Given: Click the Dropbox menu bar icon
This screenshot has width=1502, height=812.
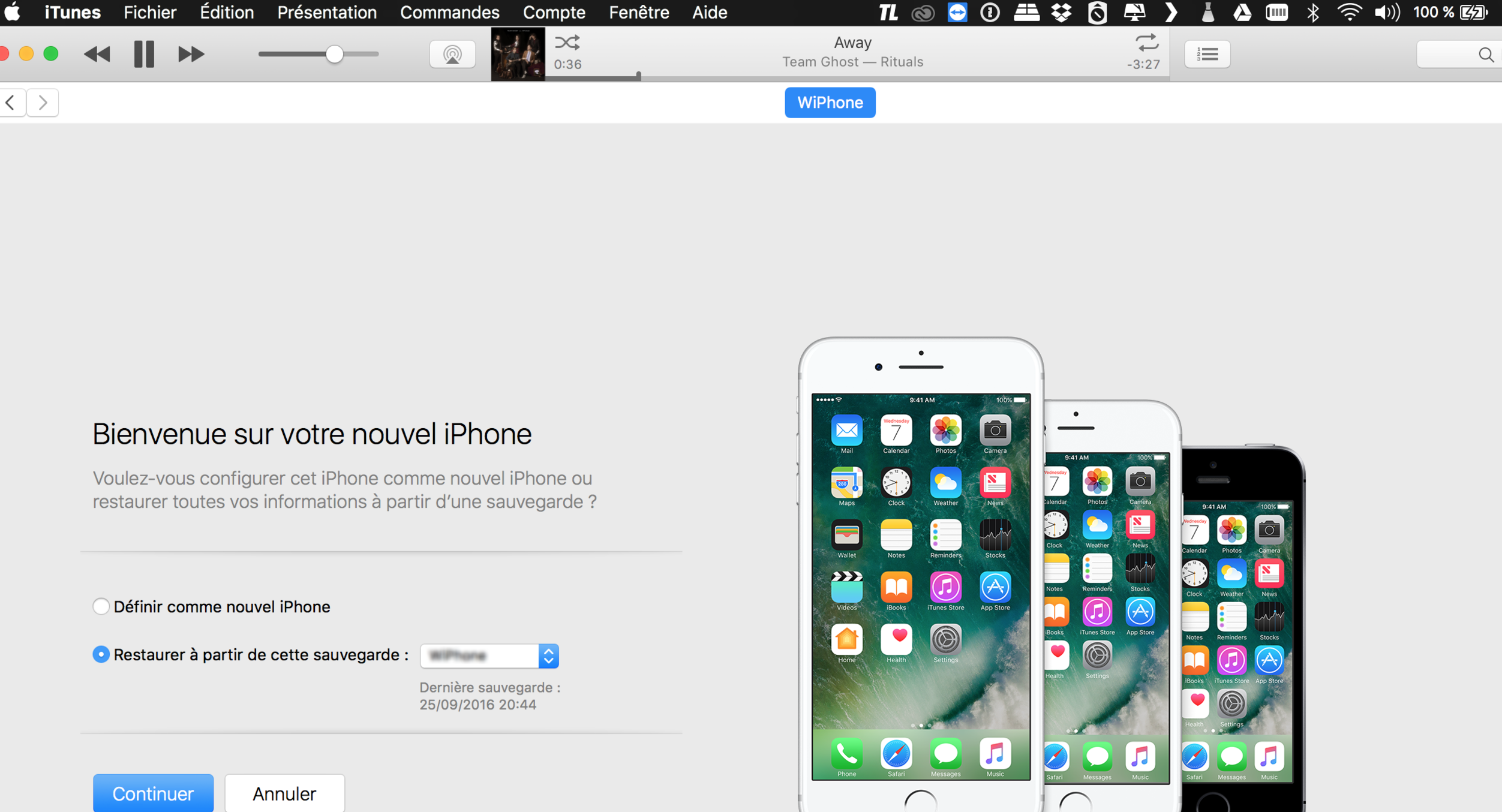Looking at the screenshot, I should (1061, 12).
